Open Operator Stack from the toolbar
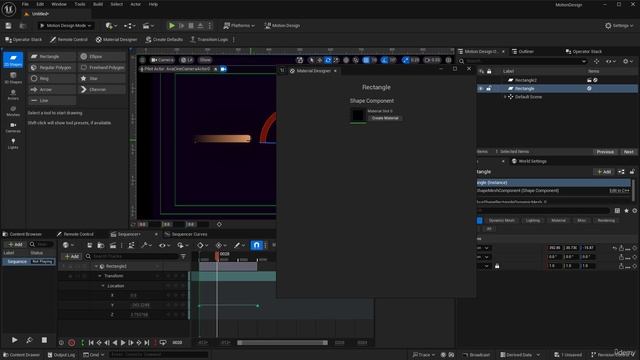This screenshot has height=360, width=640. click(x=23, y=40)
